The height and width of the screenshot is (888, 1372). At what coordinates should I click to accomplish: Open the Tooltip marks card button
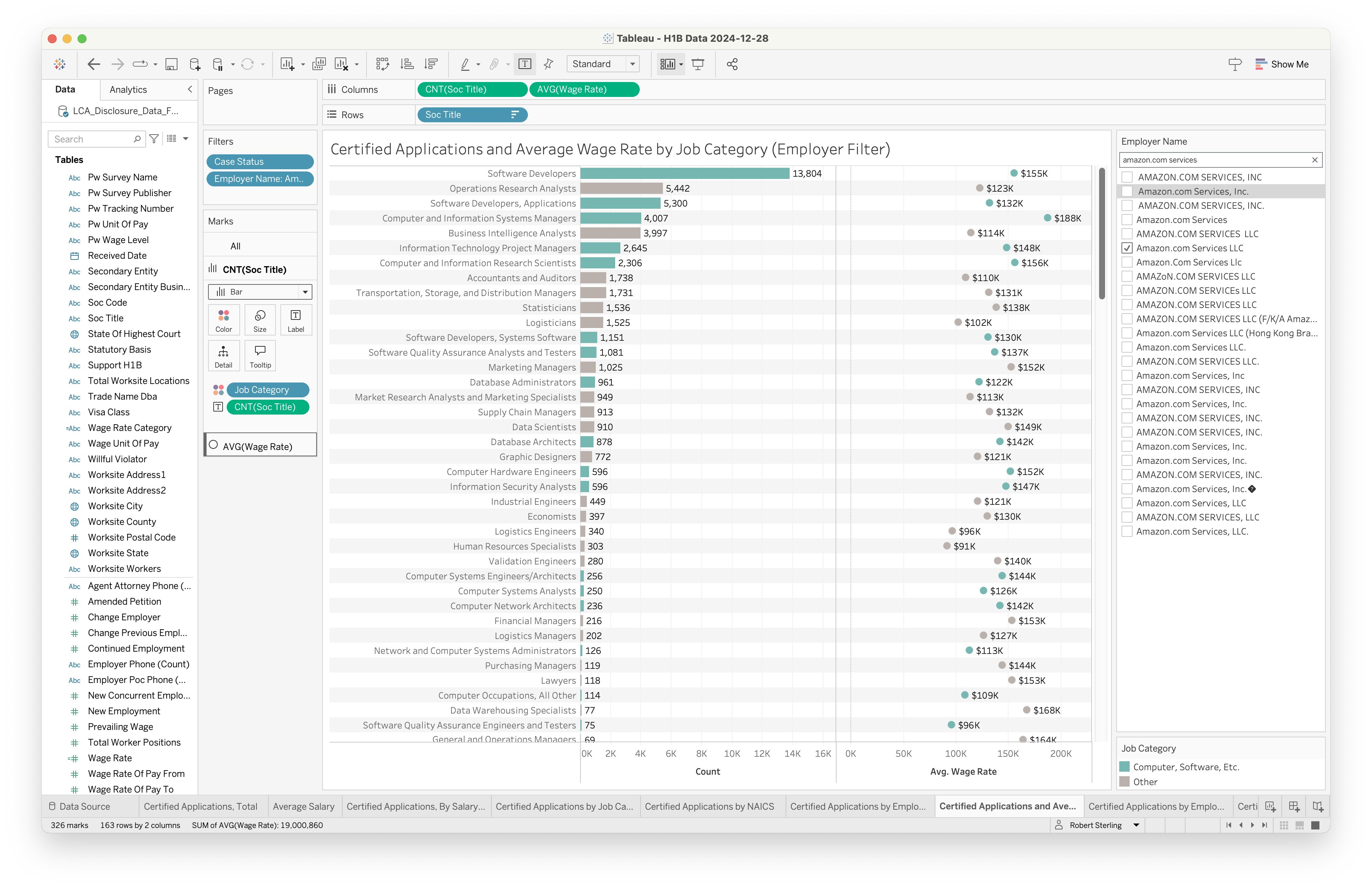coord(260,356)
